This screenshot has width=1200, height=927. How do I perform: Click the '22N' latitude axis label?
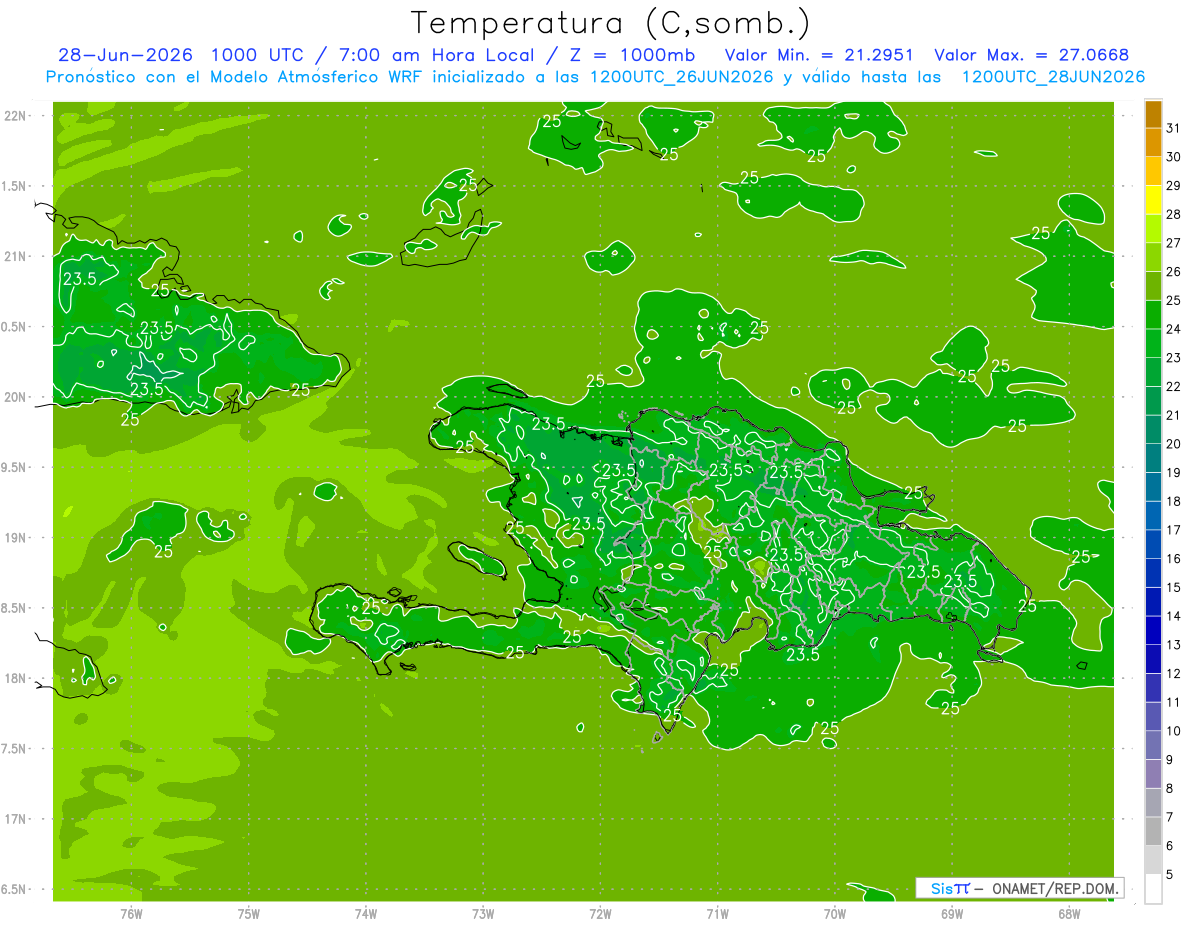[x=15, y=116]
